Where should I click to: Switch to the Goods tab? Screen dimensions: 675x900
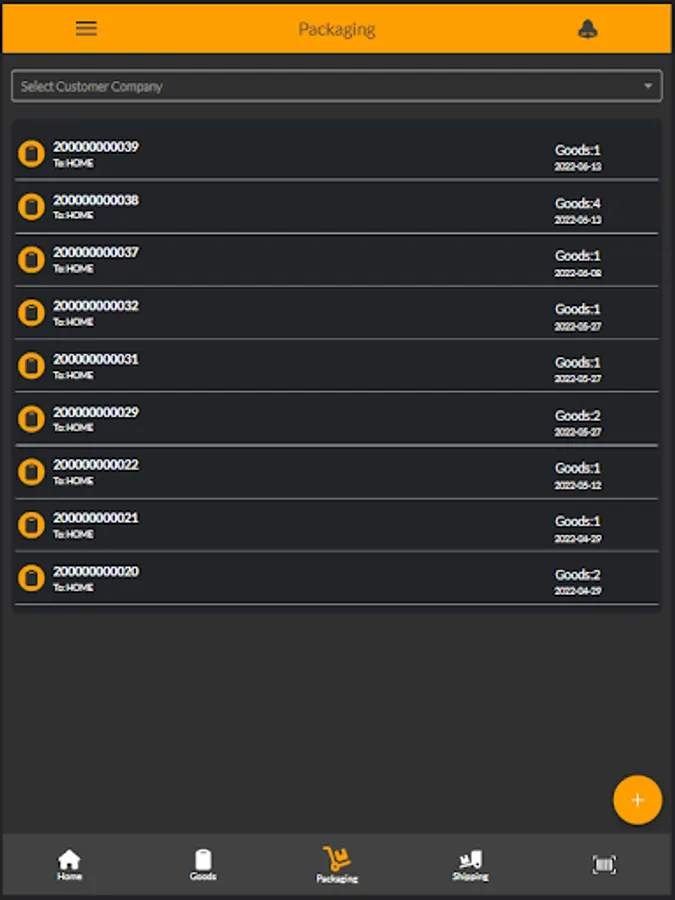203,865
